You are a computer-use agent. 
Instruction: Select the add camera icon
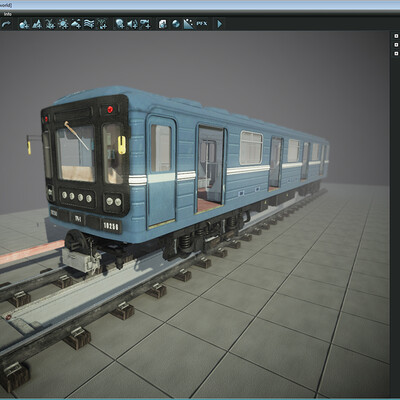pyautogui.click(x=145, y=24)
